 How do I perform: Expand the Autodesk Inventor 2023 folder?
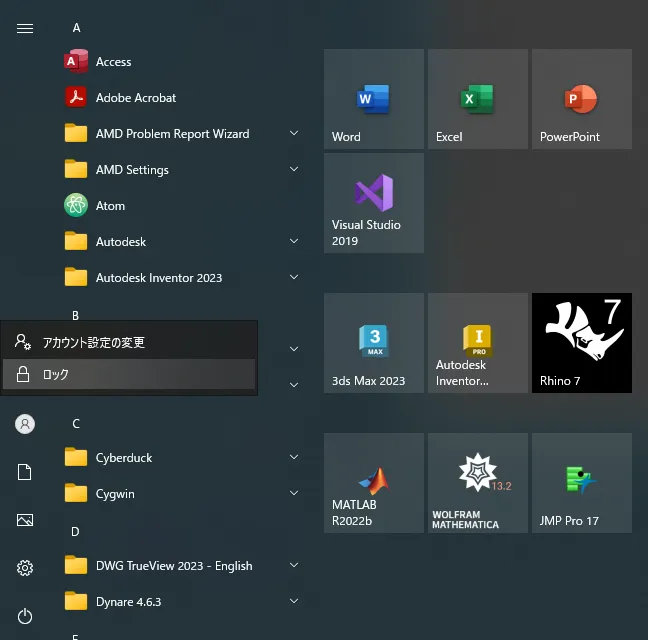pos(294,278)
